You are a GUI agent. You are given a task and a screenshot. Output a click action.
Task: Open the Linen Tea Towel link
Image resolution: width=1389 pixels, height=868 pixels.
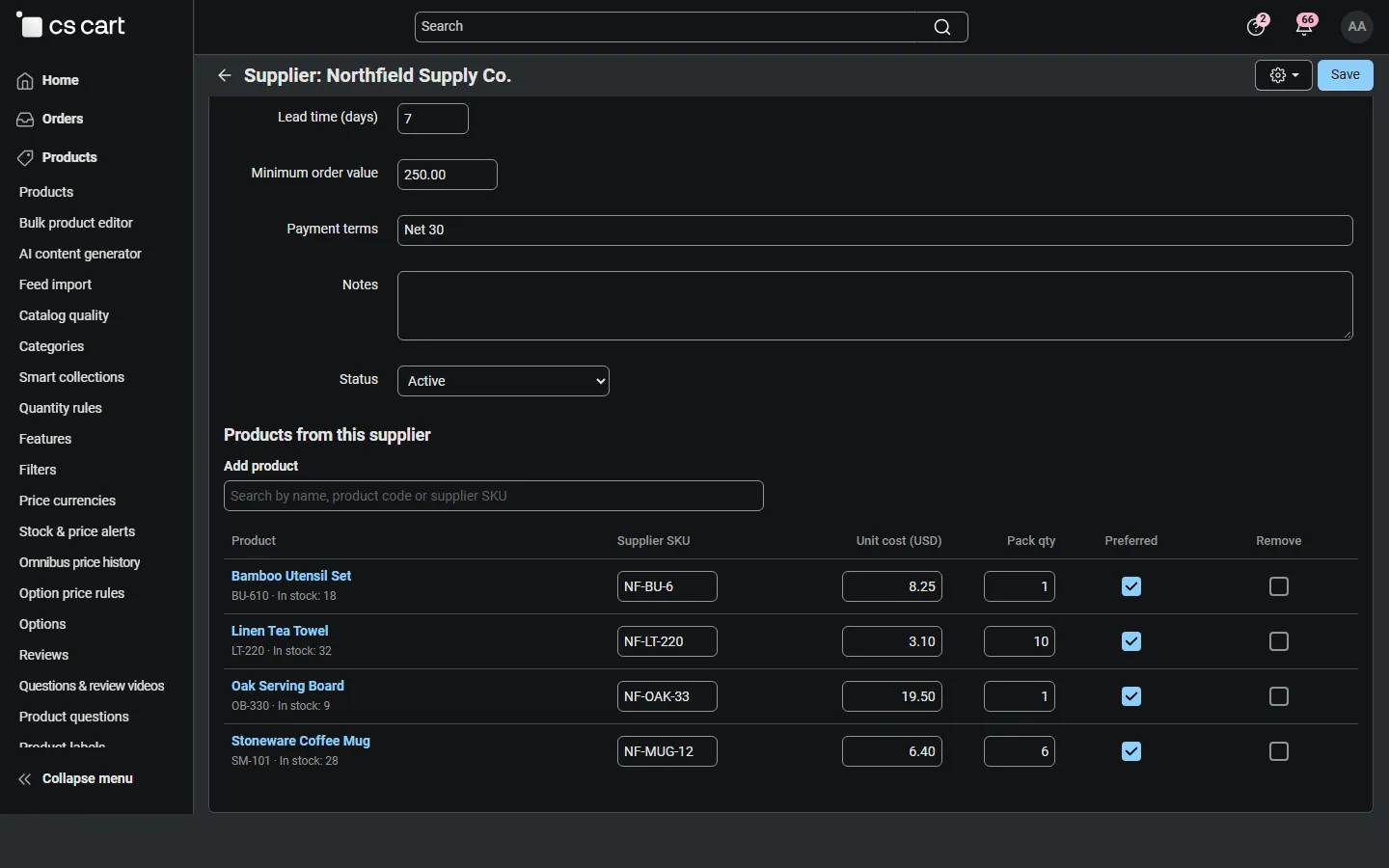pyautogui.click(x=280, y=631)
